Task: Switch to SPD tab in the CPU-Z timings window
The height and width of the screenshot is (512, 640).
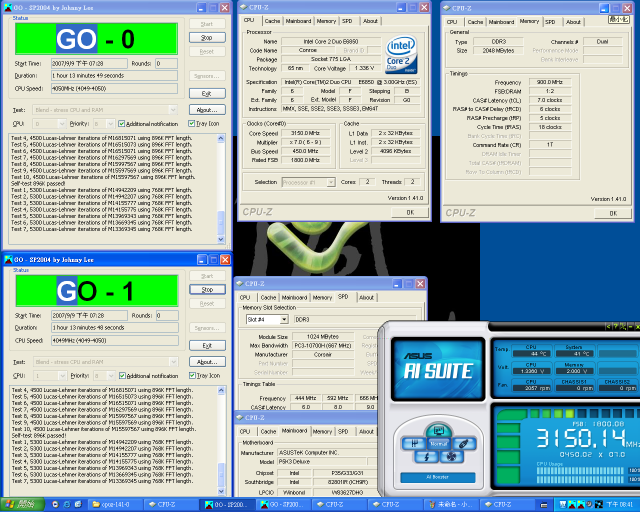Action: click(550, 22)
